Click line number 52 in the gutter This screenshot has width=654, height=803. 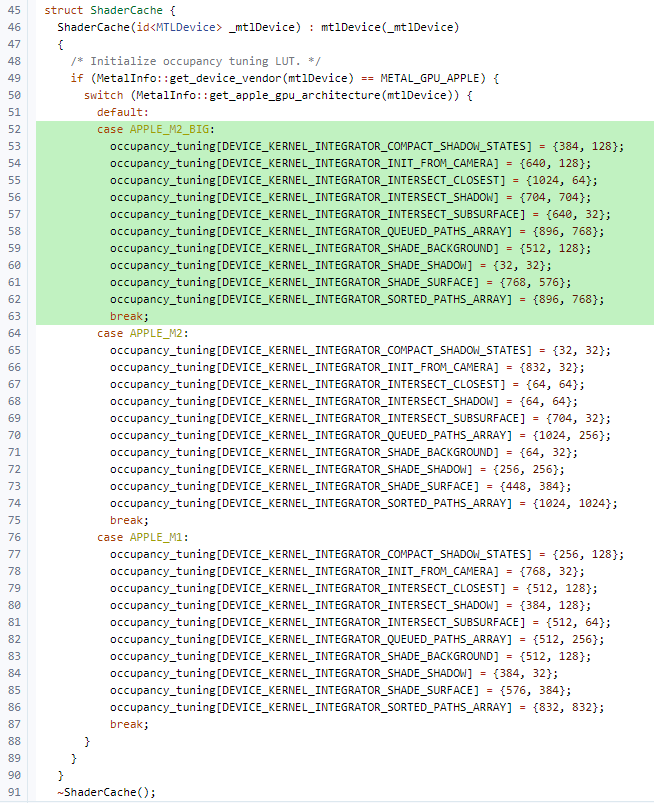[x=14, y=129]
